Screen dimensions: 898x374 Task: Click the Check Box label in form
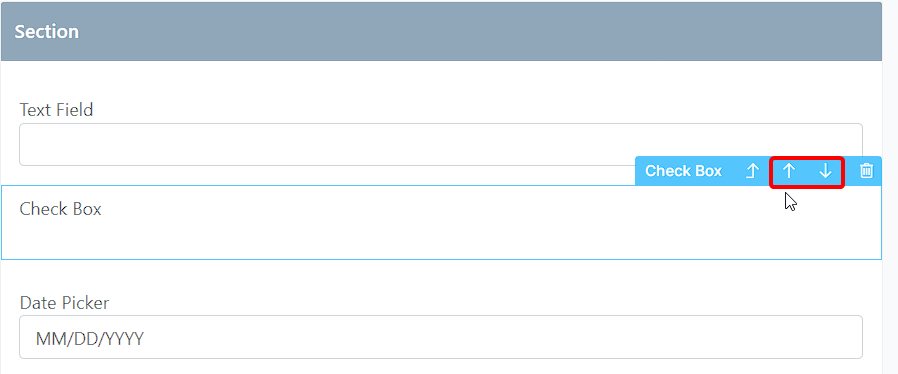pos(60,209)
